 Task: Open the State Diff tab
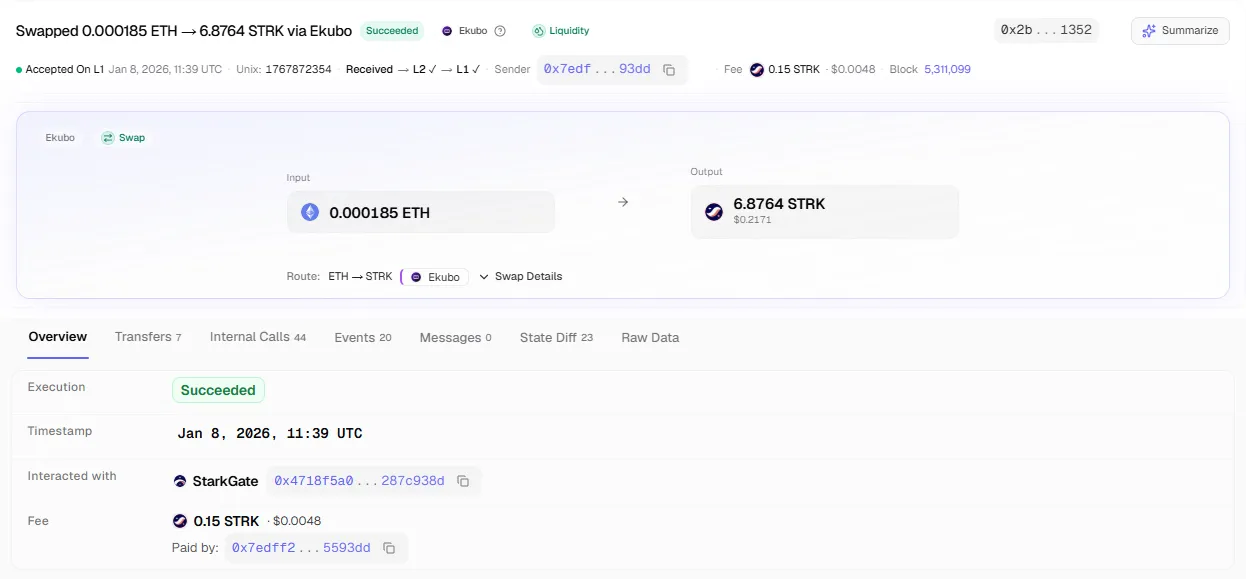click(x=556, y=337)
